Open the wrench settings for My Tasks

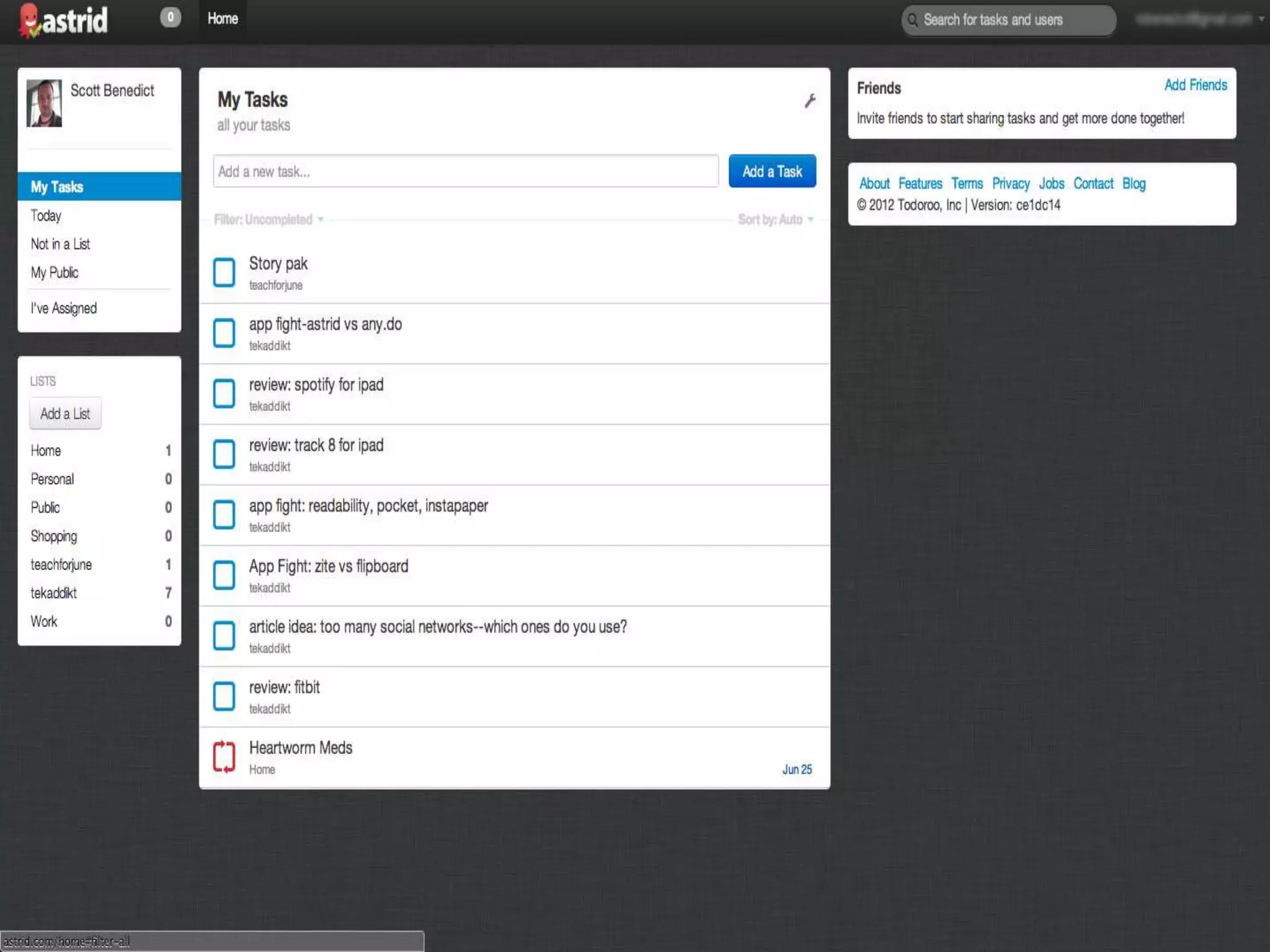pyautogui.click(x=810, y=101)
